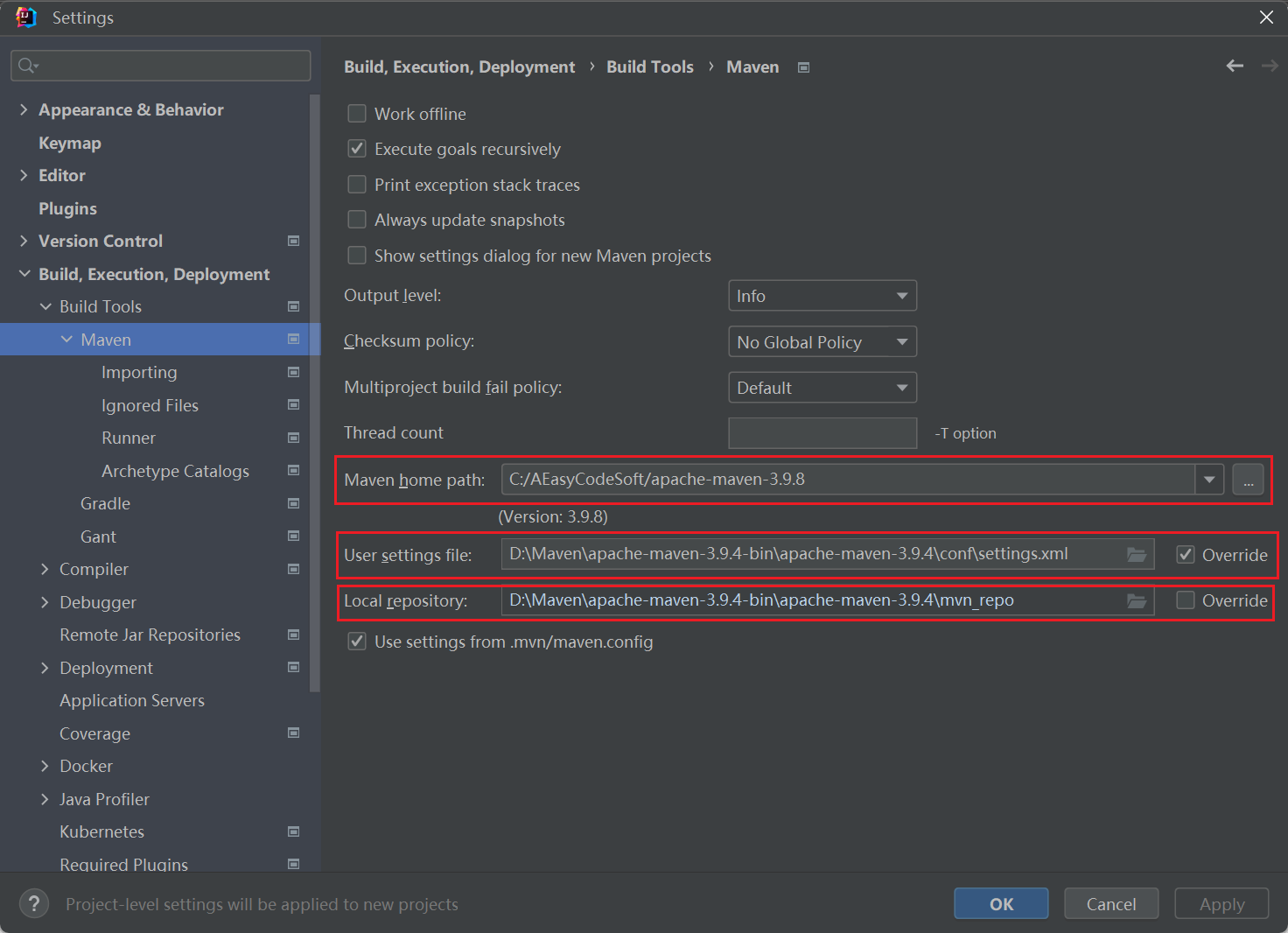The width and height of the screenshot is (1288, 933).
Task: Click the IntelliJ IDEA logo in title bar
Action: tap(26, 18)
